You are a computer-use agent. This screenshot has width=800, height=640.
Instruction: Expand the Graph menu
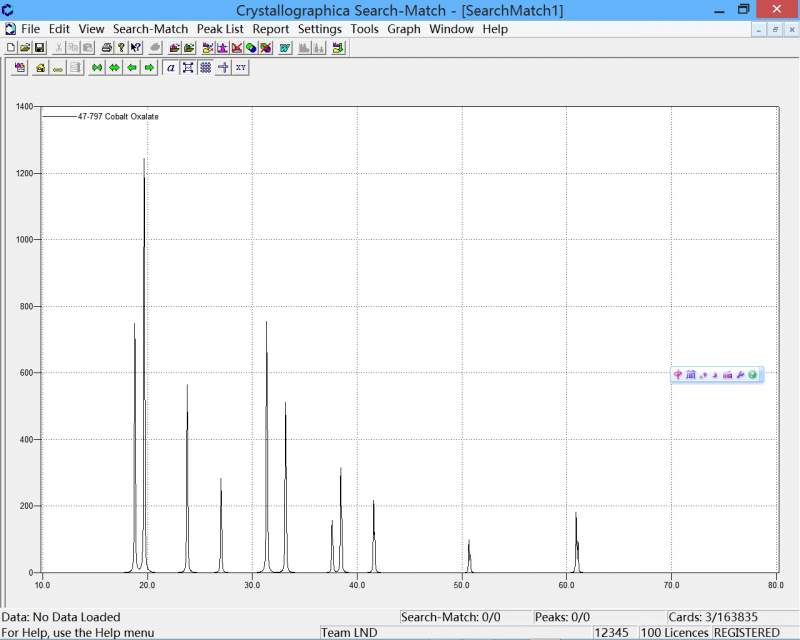tap(404, 29)
